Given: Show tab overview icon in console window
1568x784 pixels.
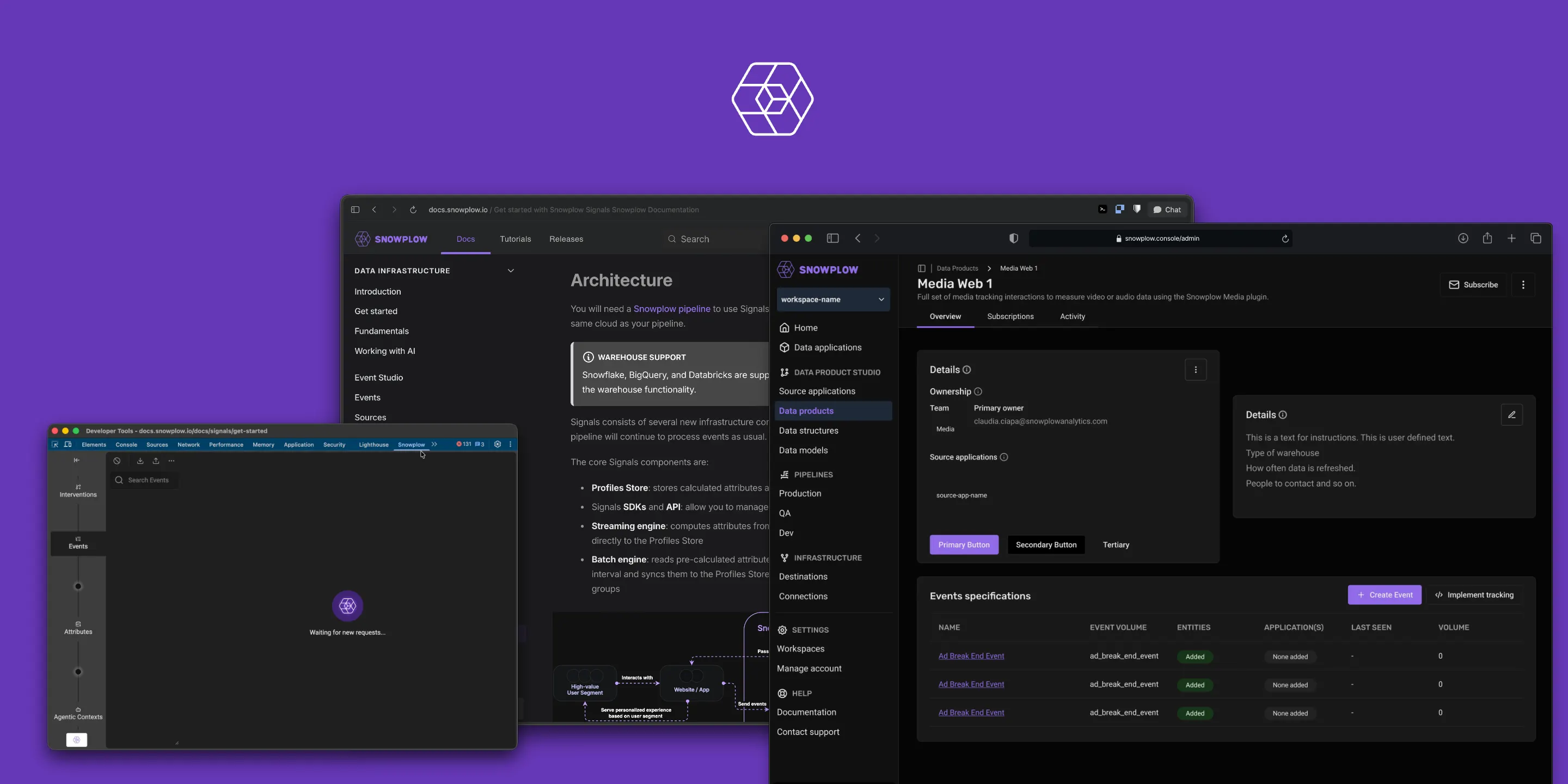Looking at the screenshot, I should pyautogui.click(x=1535, y=238).
